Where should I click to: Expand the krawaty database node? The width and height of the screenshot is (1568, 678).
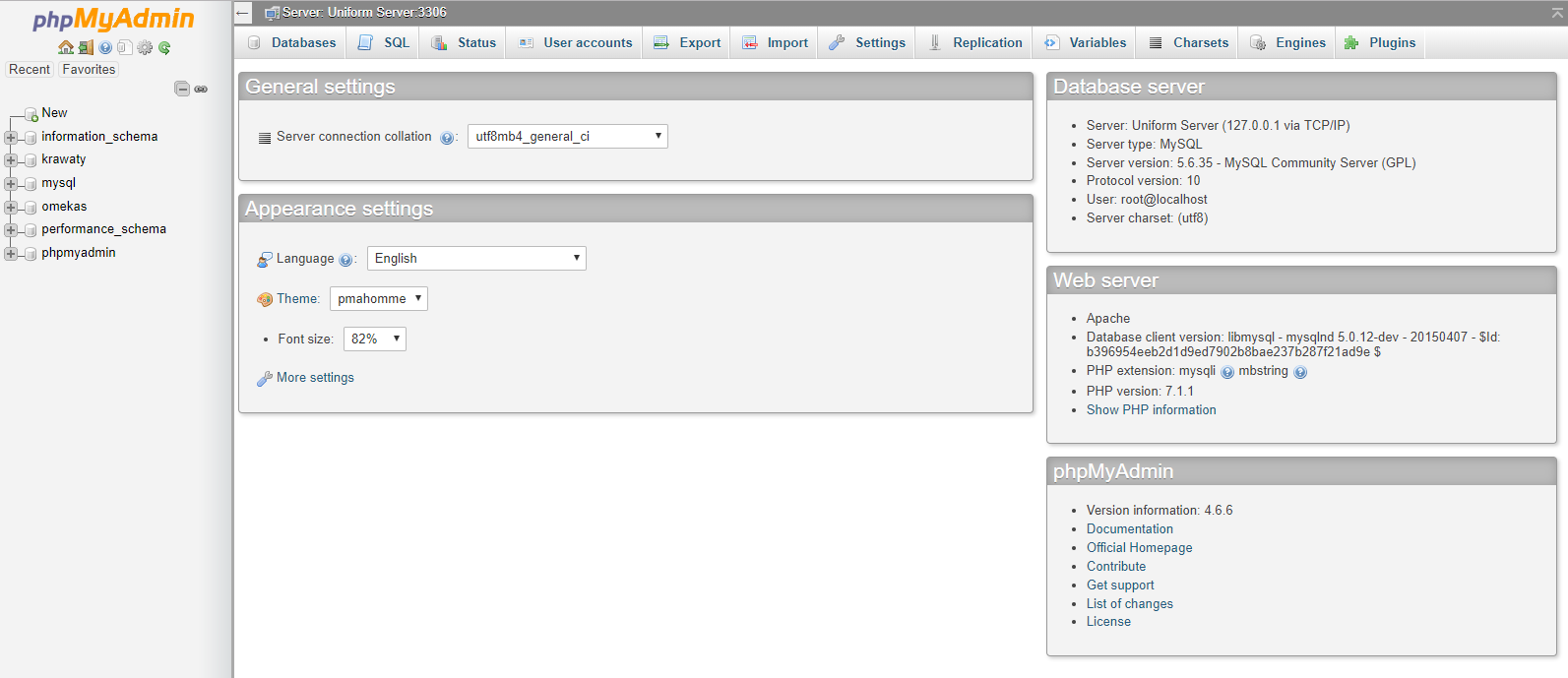point(11,159)
